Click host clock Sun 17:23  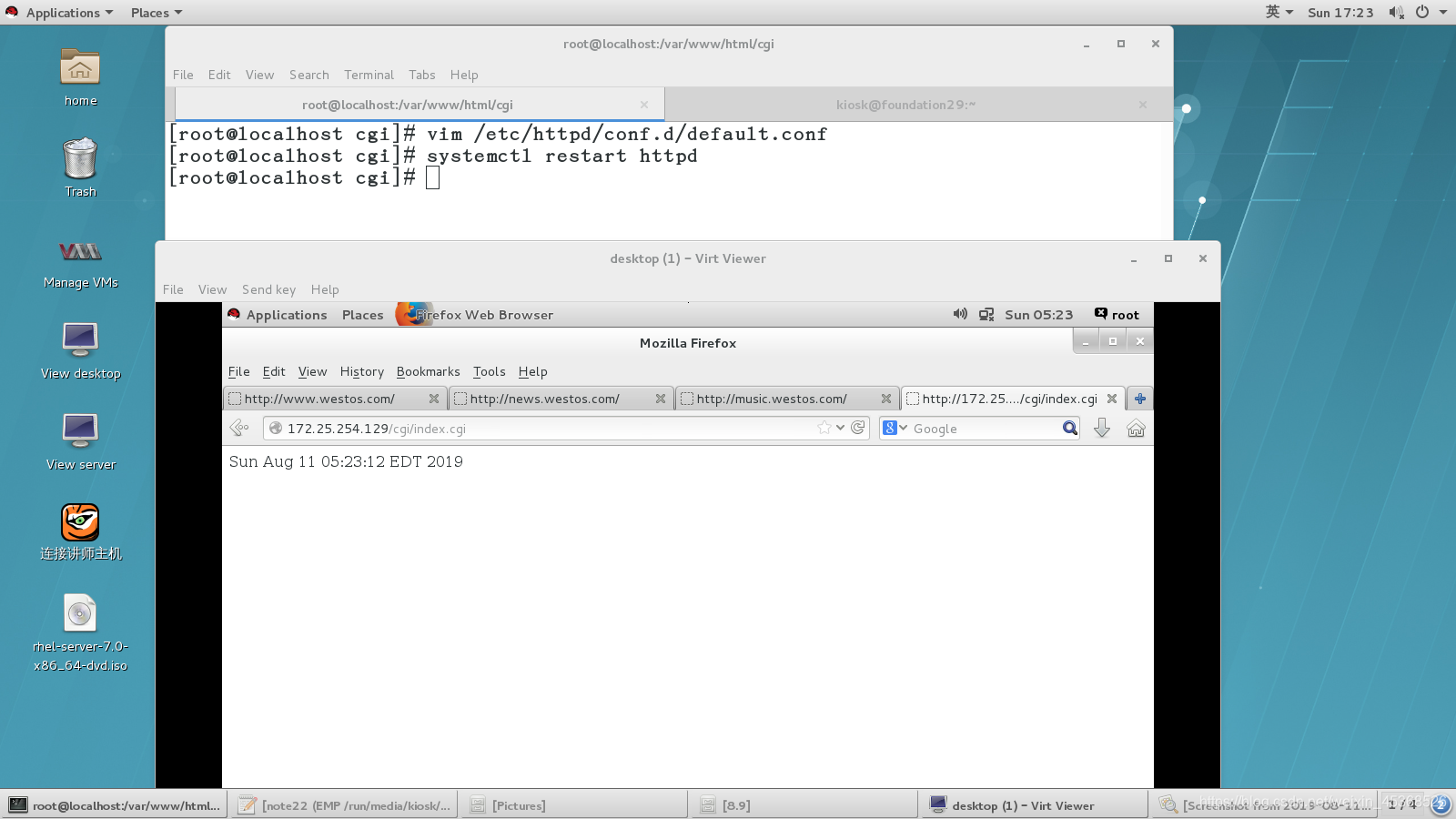(x=1340, y=13)
